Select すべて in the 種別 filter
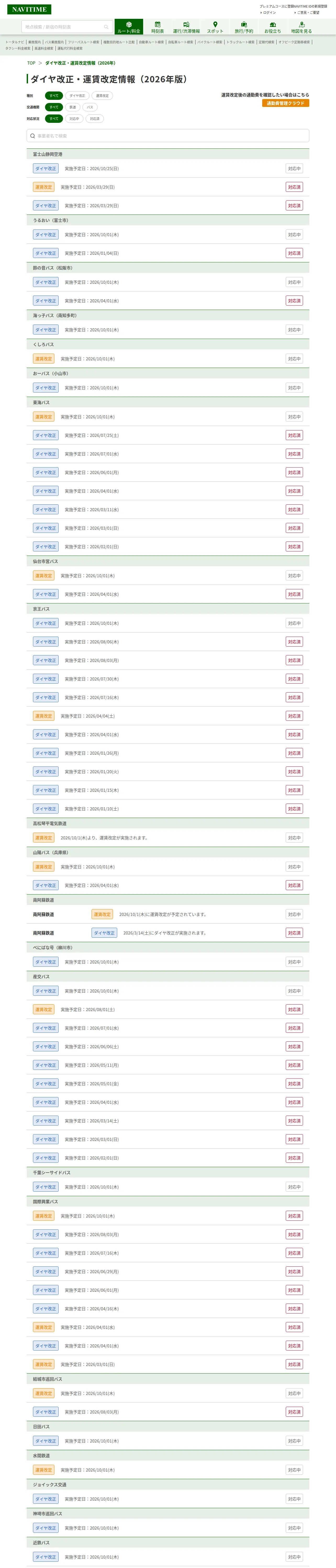The image size is (336, 1568). coord(54,96)
